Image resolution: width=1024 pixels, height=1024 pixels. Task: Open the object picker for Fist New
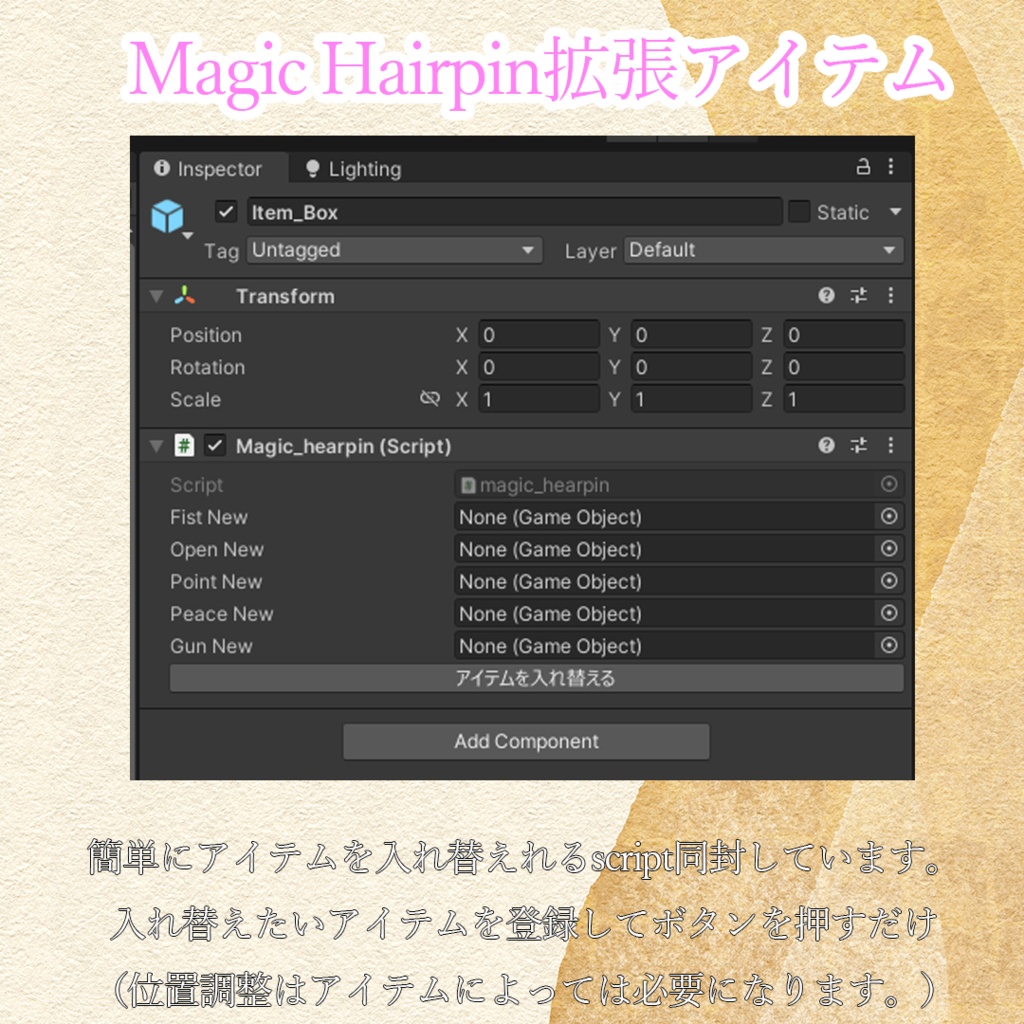[890, 517]
